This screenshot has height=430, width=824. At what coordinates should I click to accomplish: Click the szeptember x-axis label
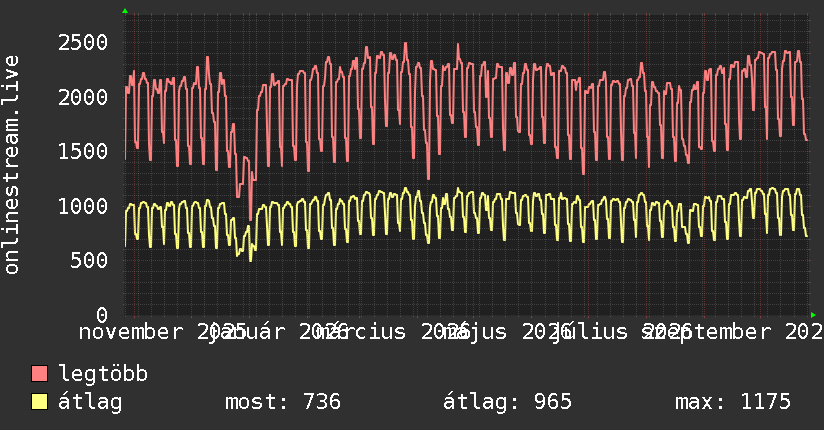(x=706, y=332)
